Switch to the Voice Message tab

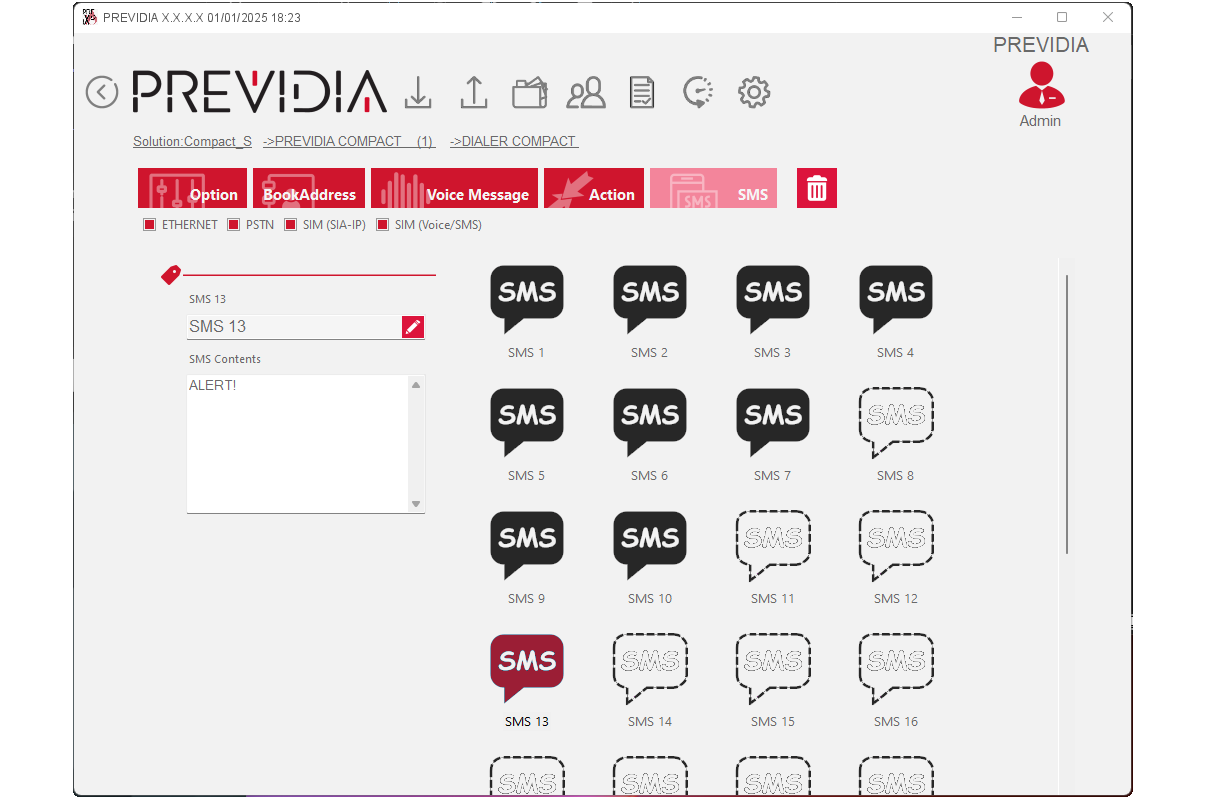[x=455, y=189]
